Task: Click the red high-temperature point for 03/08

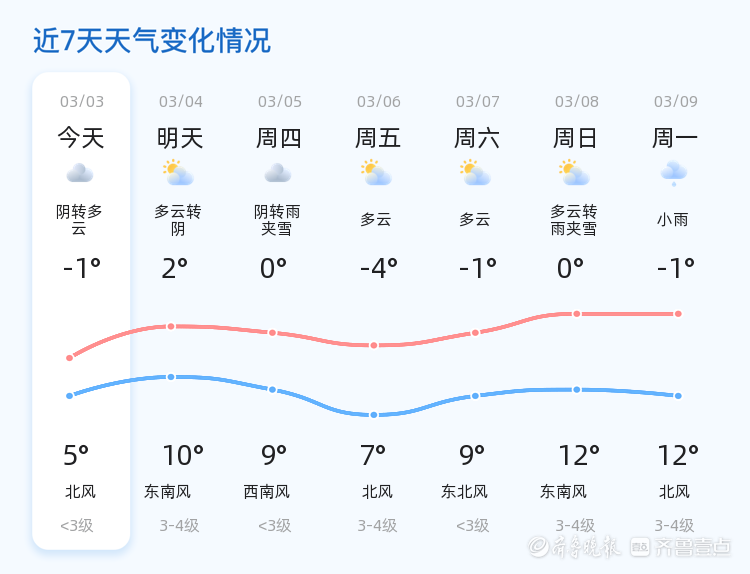Action: tap(577, 314)
